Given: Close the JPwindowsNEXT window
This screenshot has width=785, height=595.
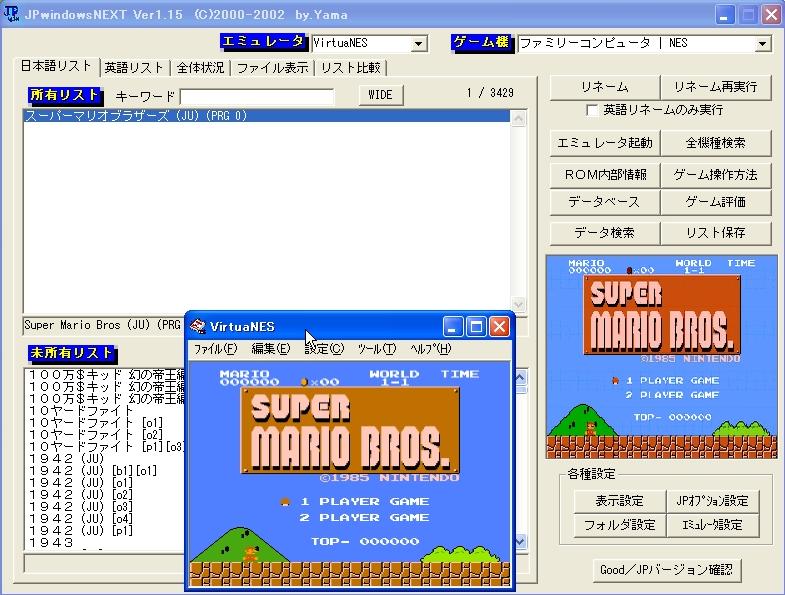Looking at the screenshot, I should click(x=771, y=15).
